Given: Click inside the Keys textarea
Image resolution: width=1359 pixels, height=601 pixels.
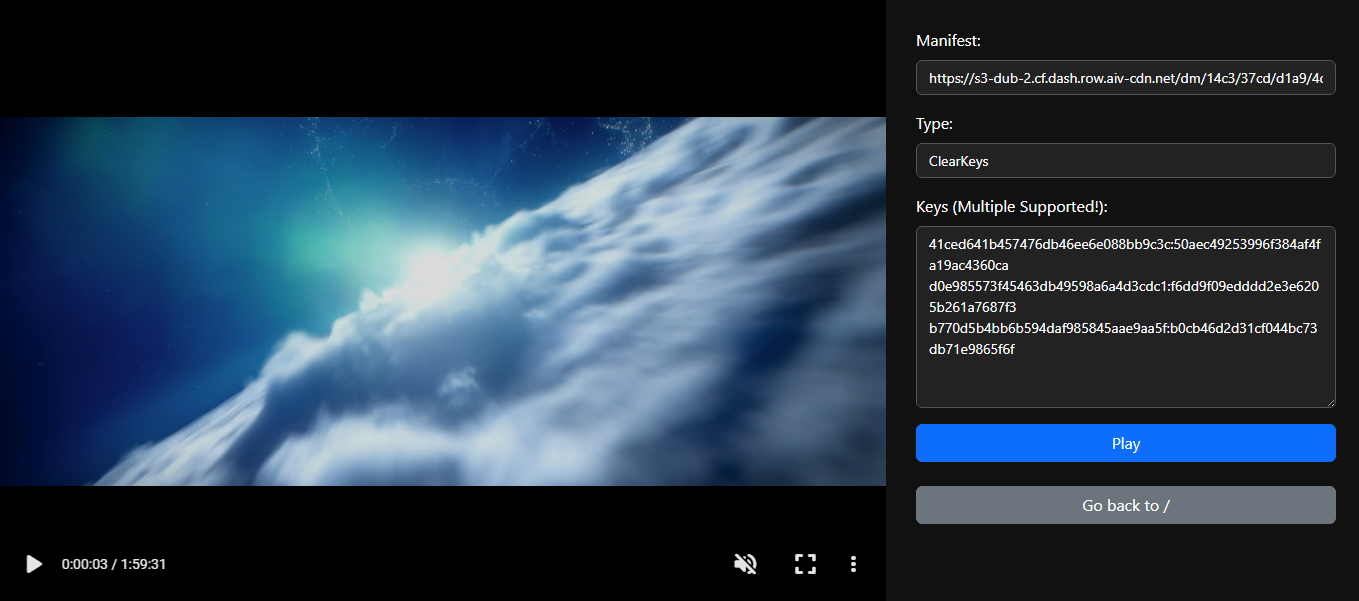Looking at the screenshot, I should (1126, 317).
